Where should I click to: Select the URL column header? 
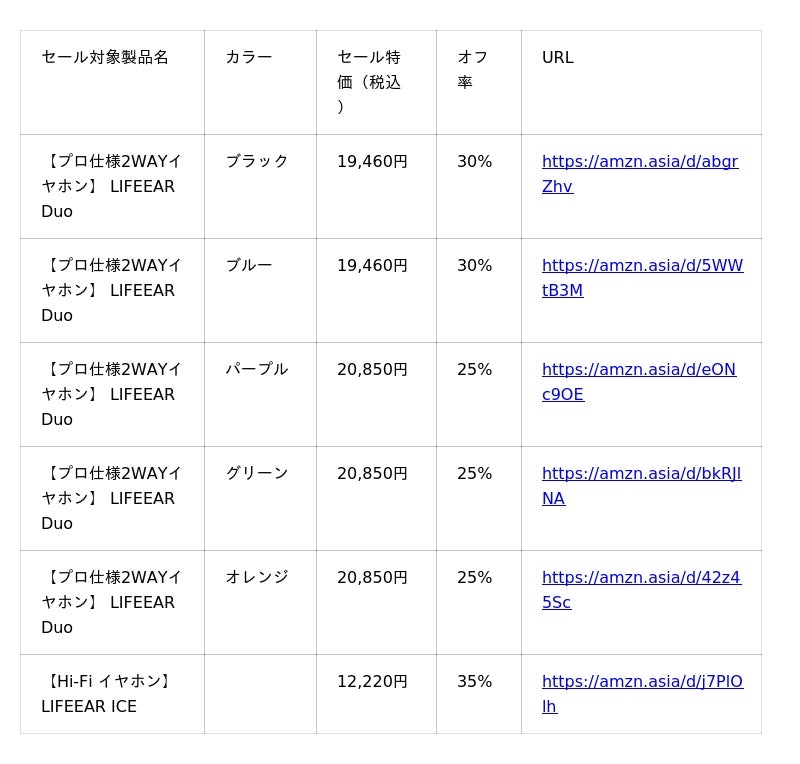(x=558, y=57)
